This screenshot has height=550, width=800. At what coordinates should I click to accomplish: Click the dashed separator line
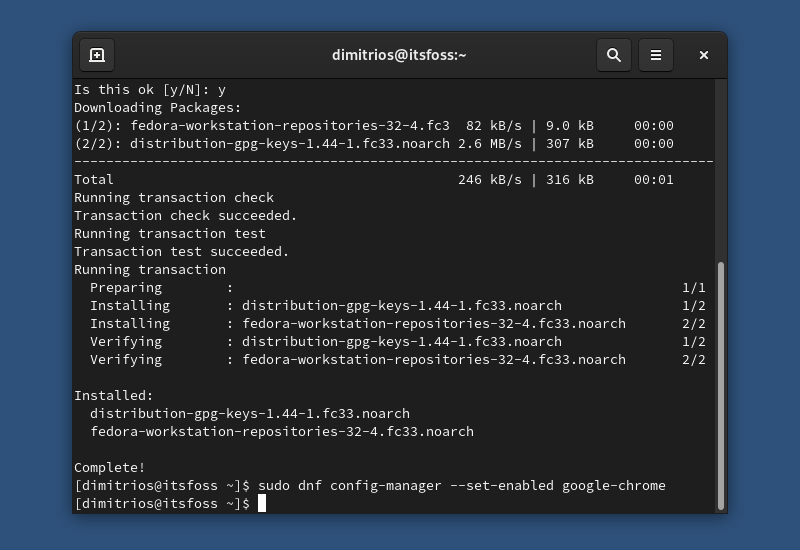point(394,161)
